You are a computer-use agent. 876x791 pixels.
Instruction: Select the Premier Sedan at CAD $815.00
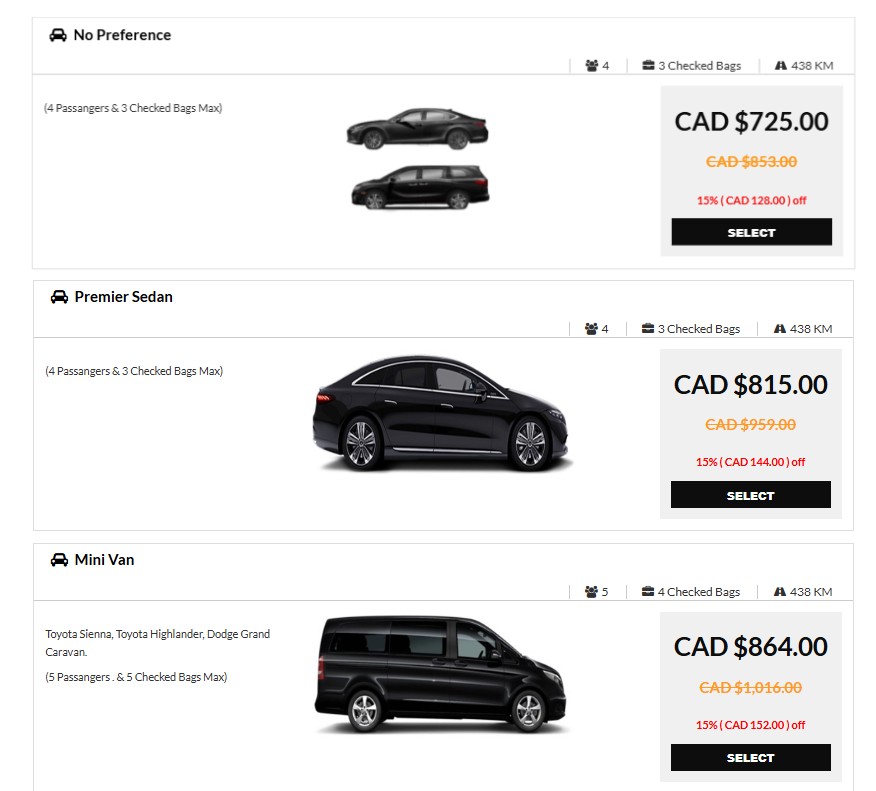click(x=750, y=495)
